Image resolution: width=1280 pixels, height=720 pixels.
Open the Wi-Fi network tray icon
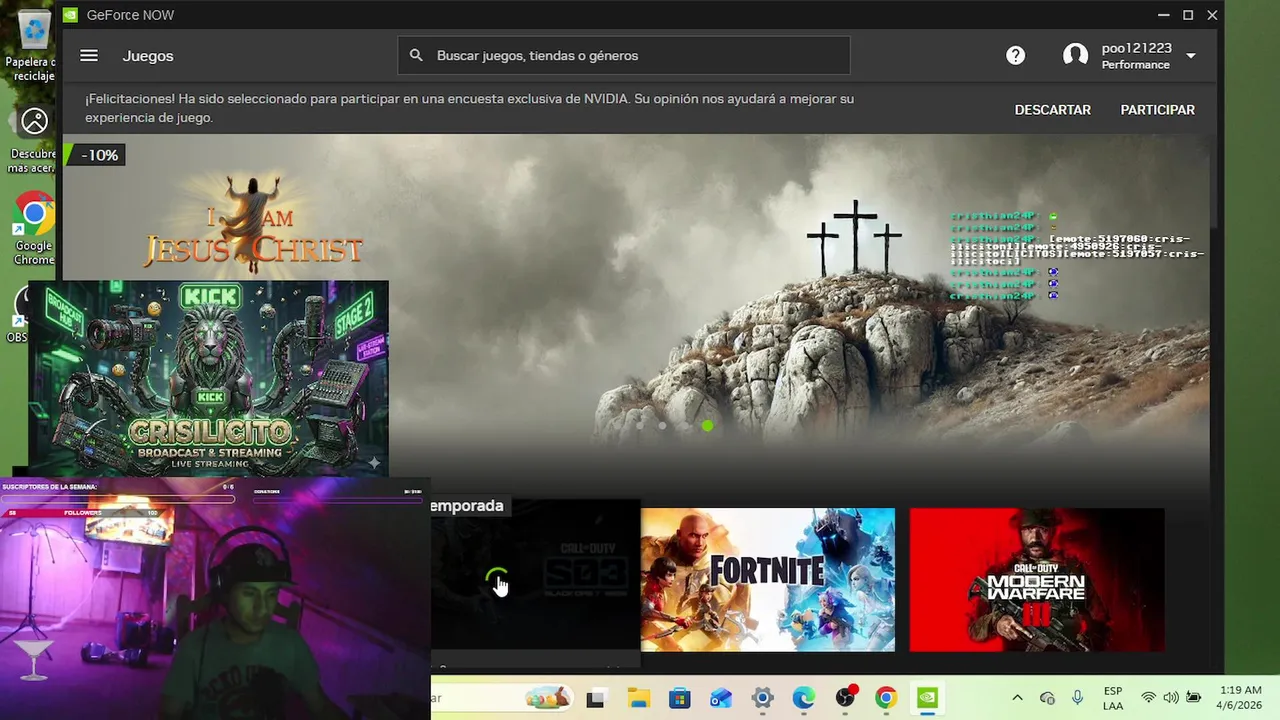(1148, 698)
